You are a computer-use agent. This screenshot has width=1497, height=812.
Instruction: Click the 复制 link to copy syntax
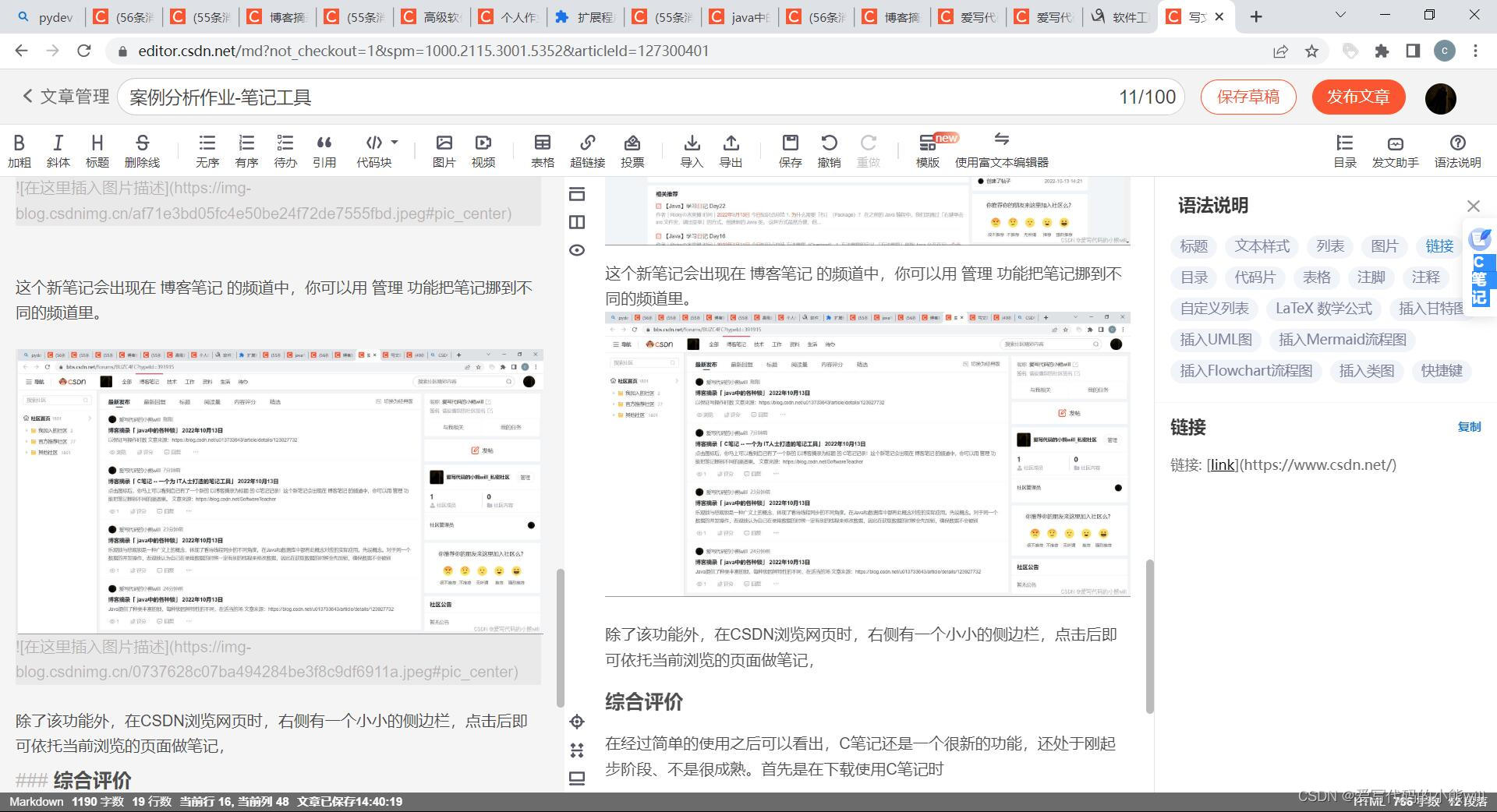[1469, 427]
